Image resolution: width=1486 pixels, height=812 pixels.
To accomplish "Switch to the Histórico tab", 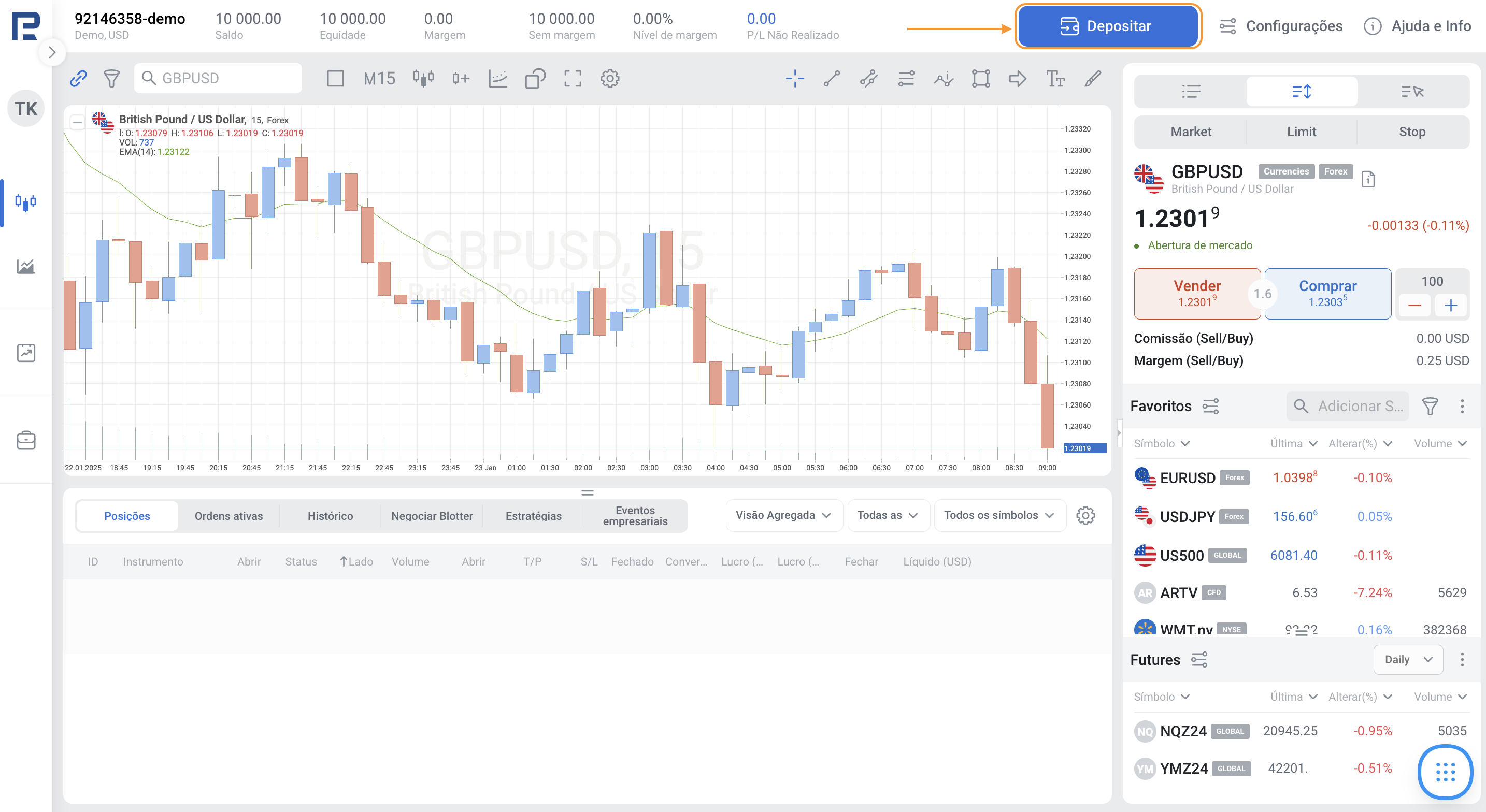I will click(330, 516).
